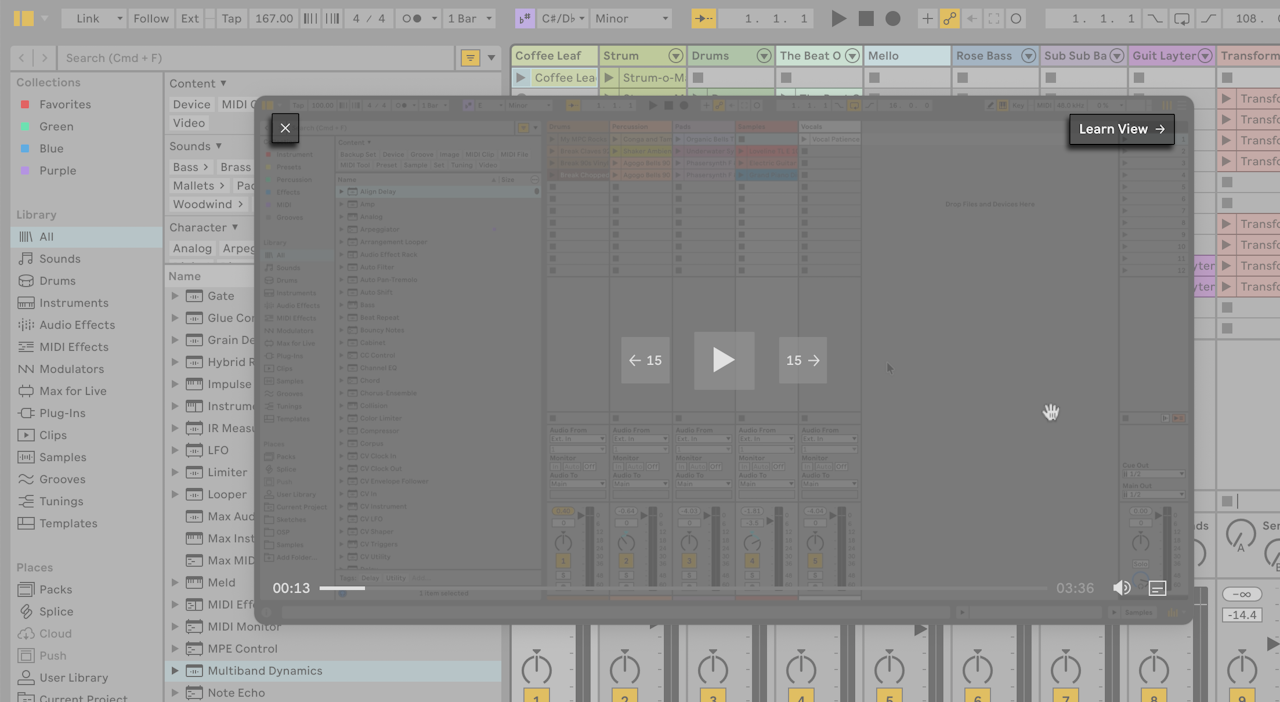Go back in browser history
Viewport: 1280px width, 702px height.
coord(21,58)
